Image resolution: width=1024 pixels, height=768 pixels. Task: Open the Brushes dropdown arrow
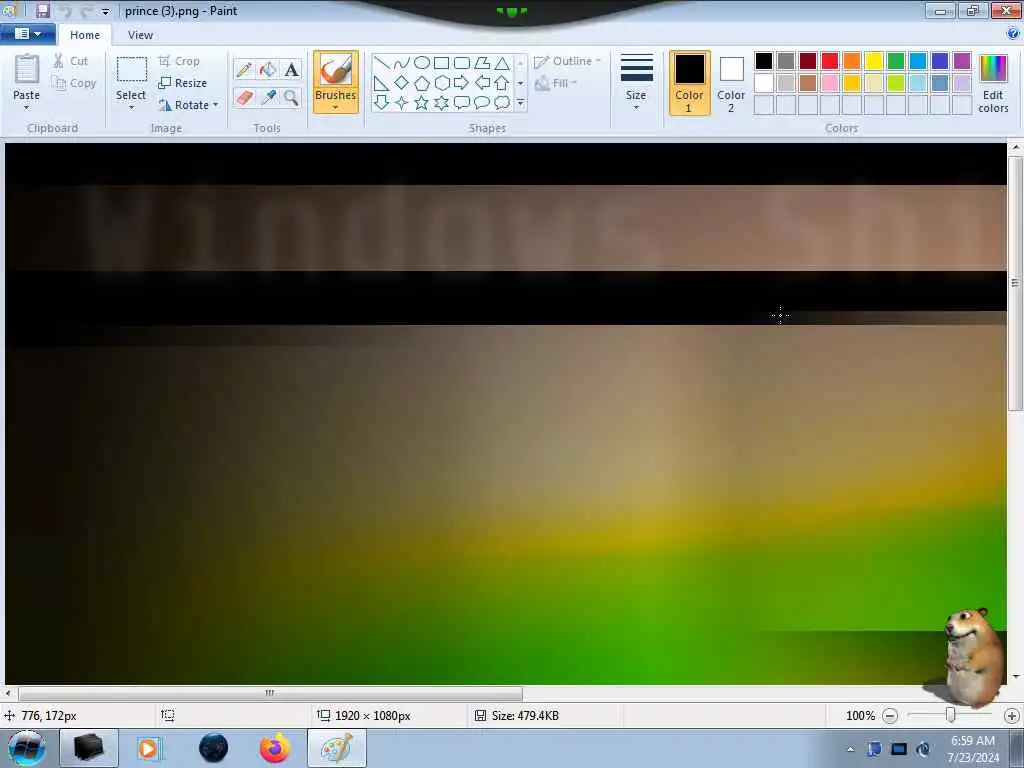click(x=336, y=106)
